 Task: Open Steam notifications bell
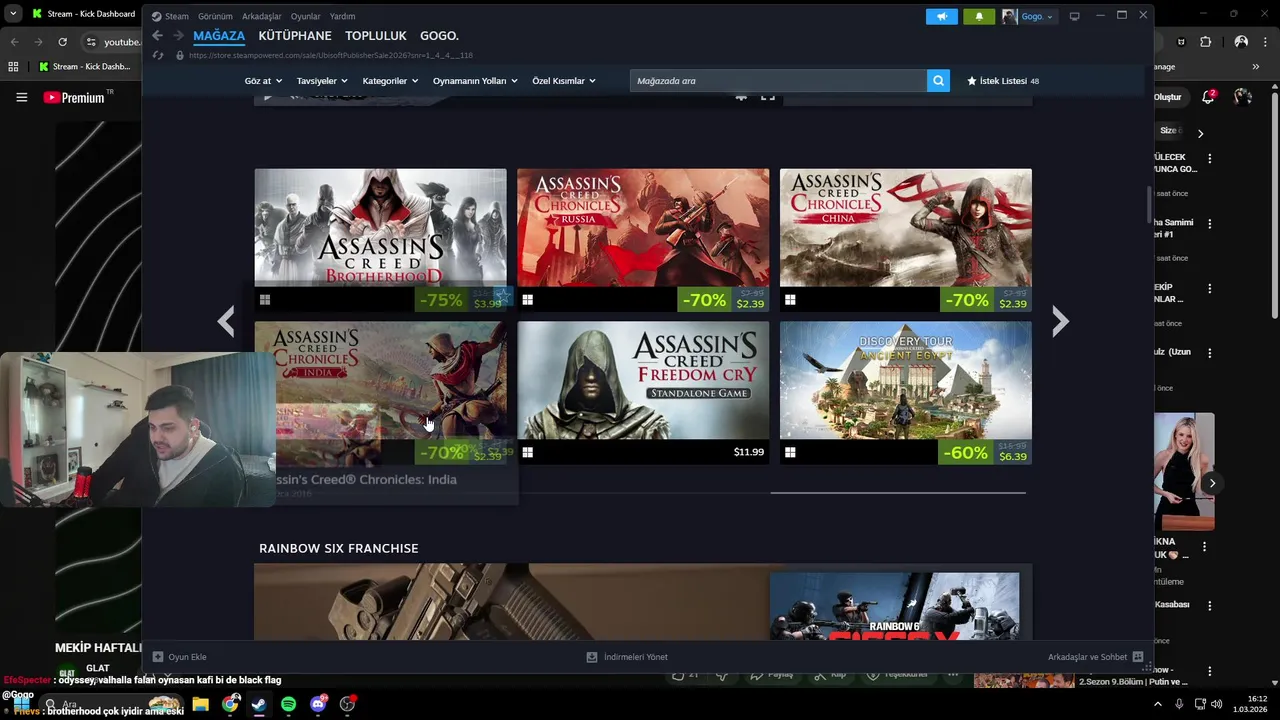click(978, 16)
